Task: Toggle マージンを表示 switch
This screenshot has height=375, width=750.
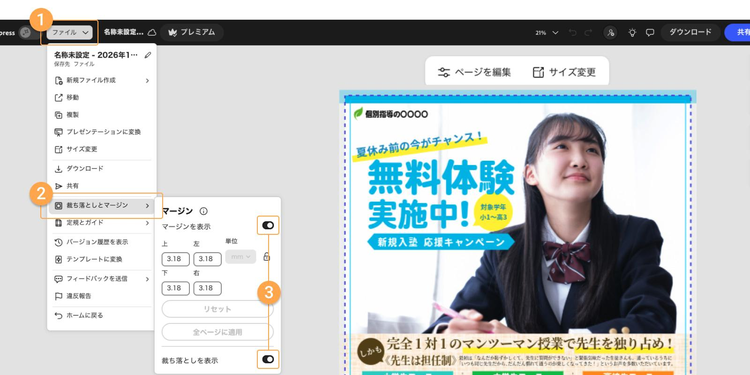Action: coord(268,225)
